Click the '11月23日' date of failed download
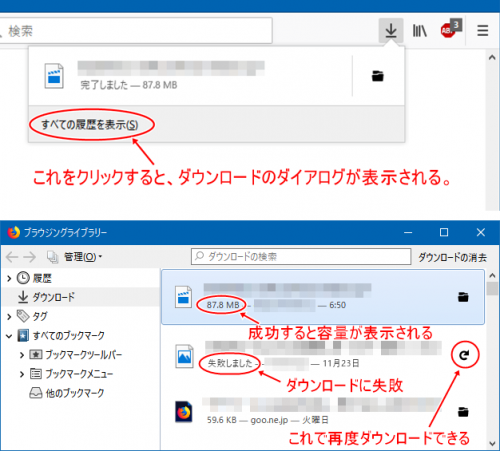Image resolution: width=500 pixels, height=451 pixels. [x=341, y=363]
